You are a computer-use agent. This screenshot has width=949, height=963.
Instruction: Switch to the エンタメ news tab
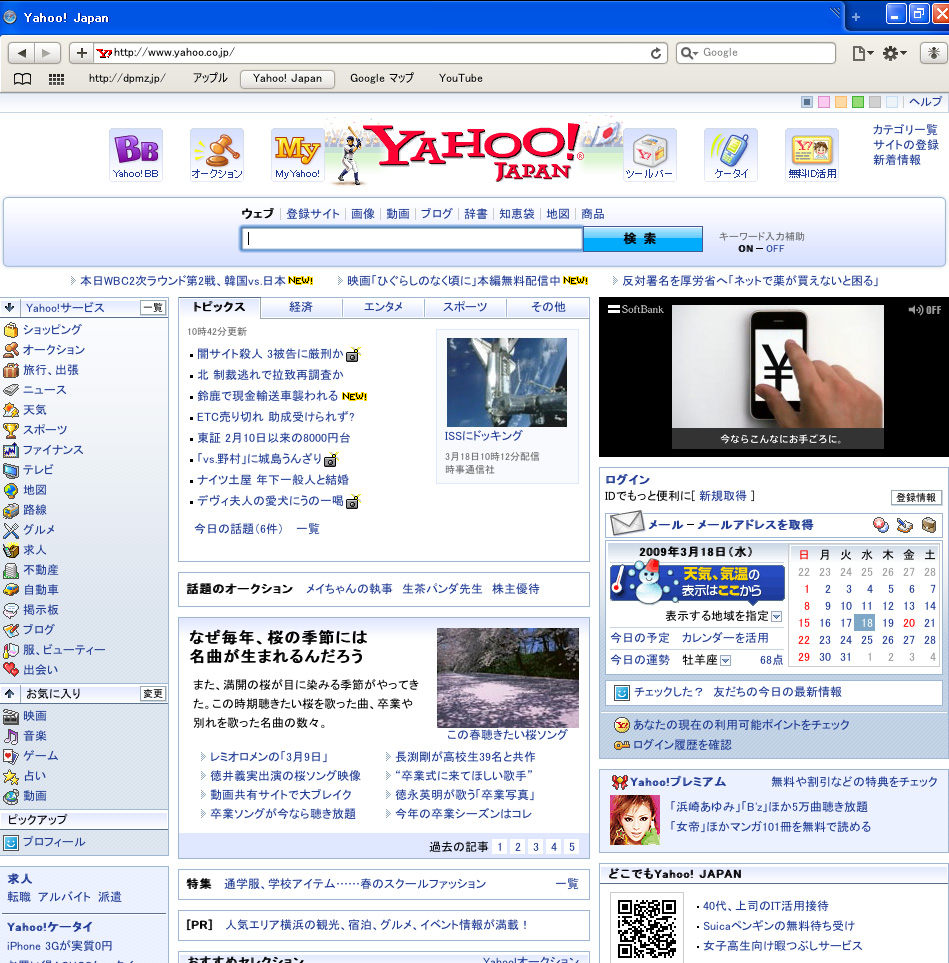[383, 307]
